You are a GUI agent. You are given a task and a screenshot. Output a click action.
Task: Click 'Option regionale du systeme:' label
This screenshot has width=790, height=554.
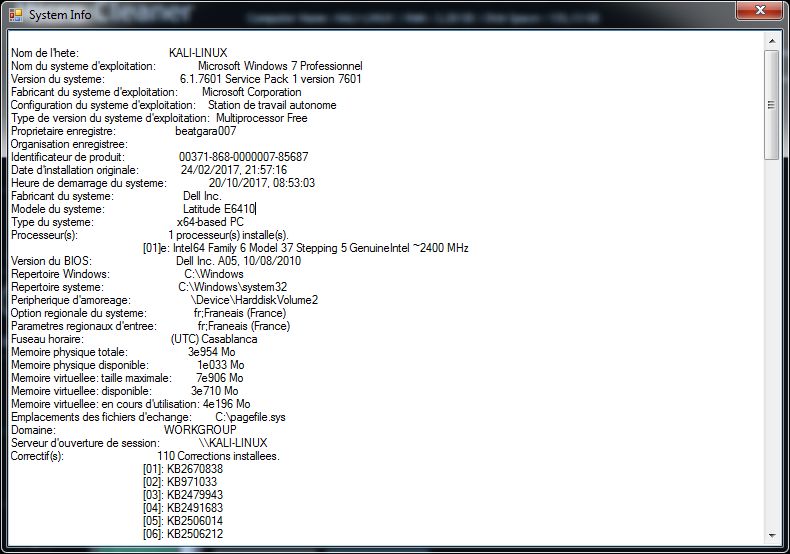point(79,313)
